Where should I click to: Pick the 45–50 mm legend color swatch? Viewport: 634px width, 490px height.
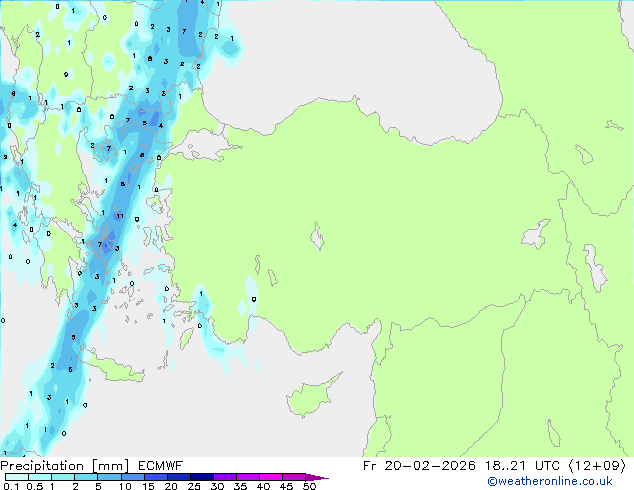click(294, 477)
